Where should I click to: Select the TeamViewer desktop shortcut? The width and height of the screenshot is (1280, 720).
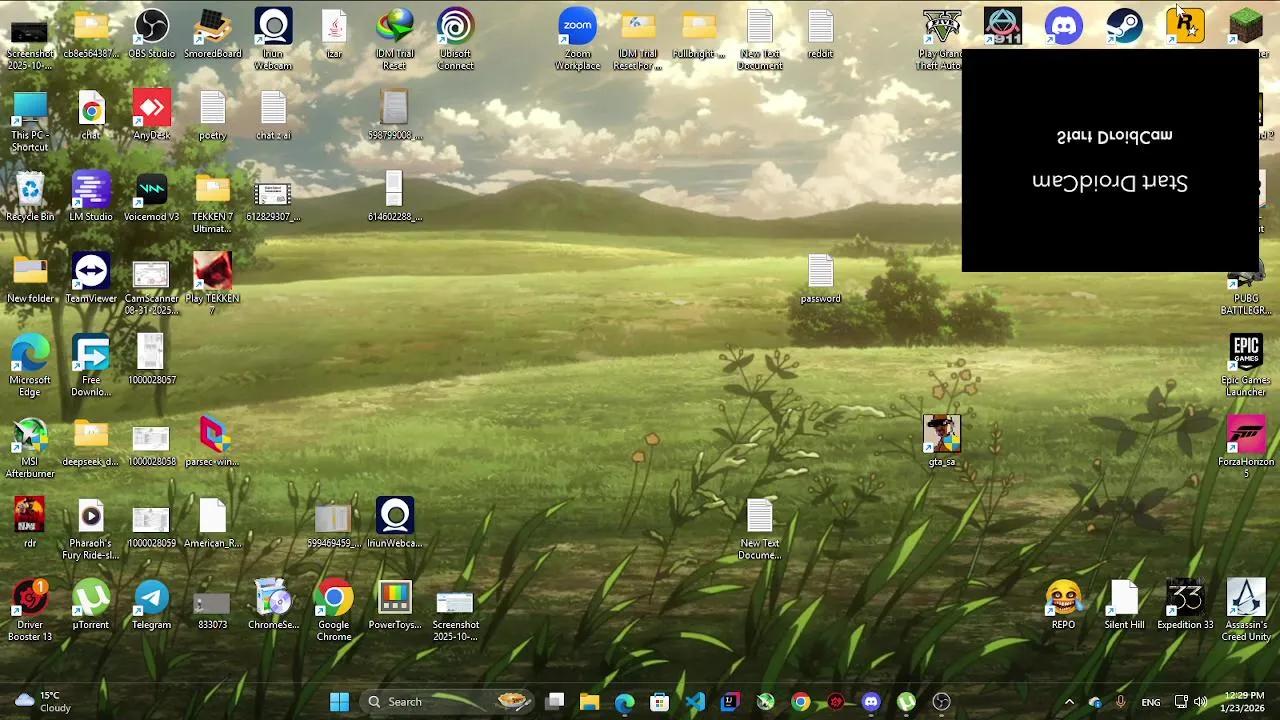coord(90,272)
